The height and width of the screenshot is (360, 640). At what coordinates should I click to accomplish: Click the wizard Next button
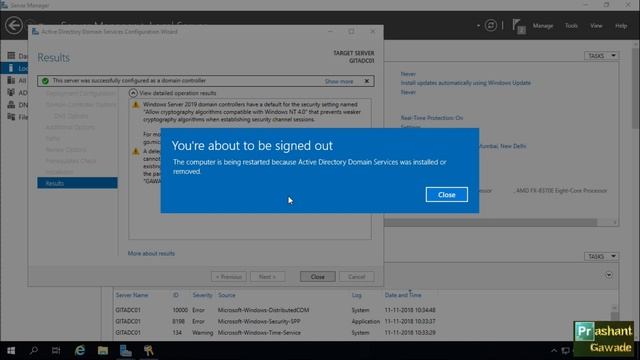pos(267,277)
